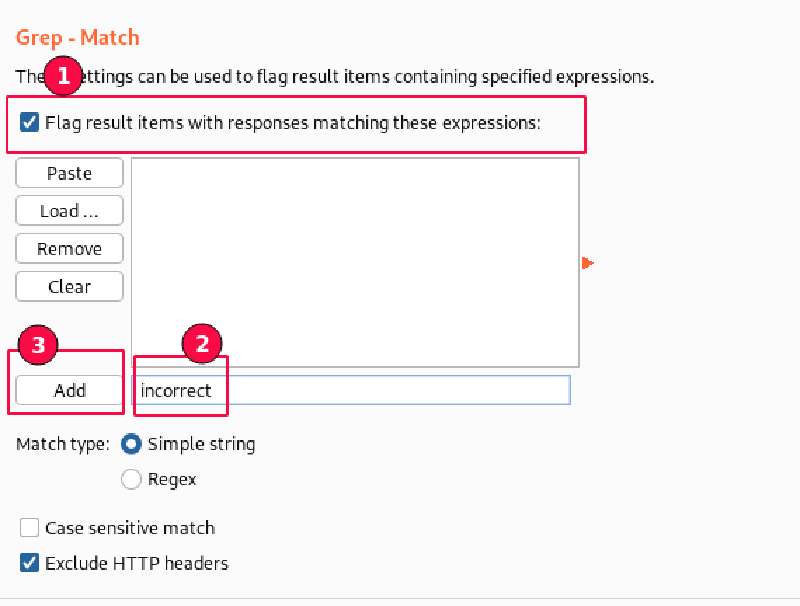Viewport: 800px width, 606px height.
Task: Click the red number 3 annotation badge
Action: 39,345
